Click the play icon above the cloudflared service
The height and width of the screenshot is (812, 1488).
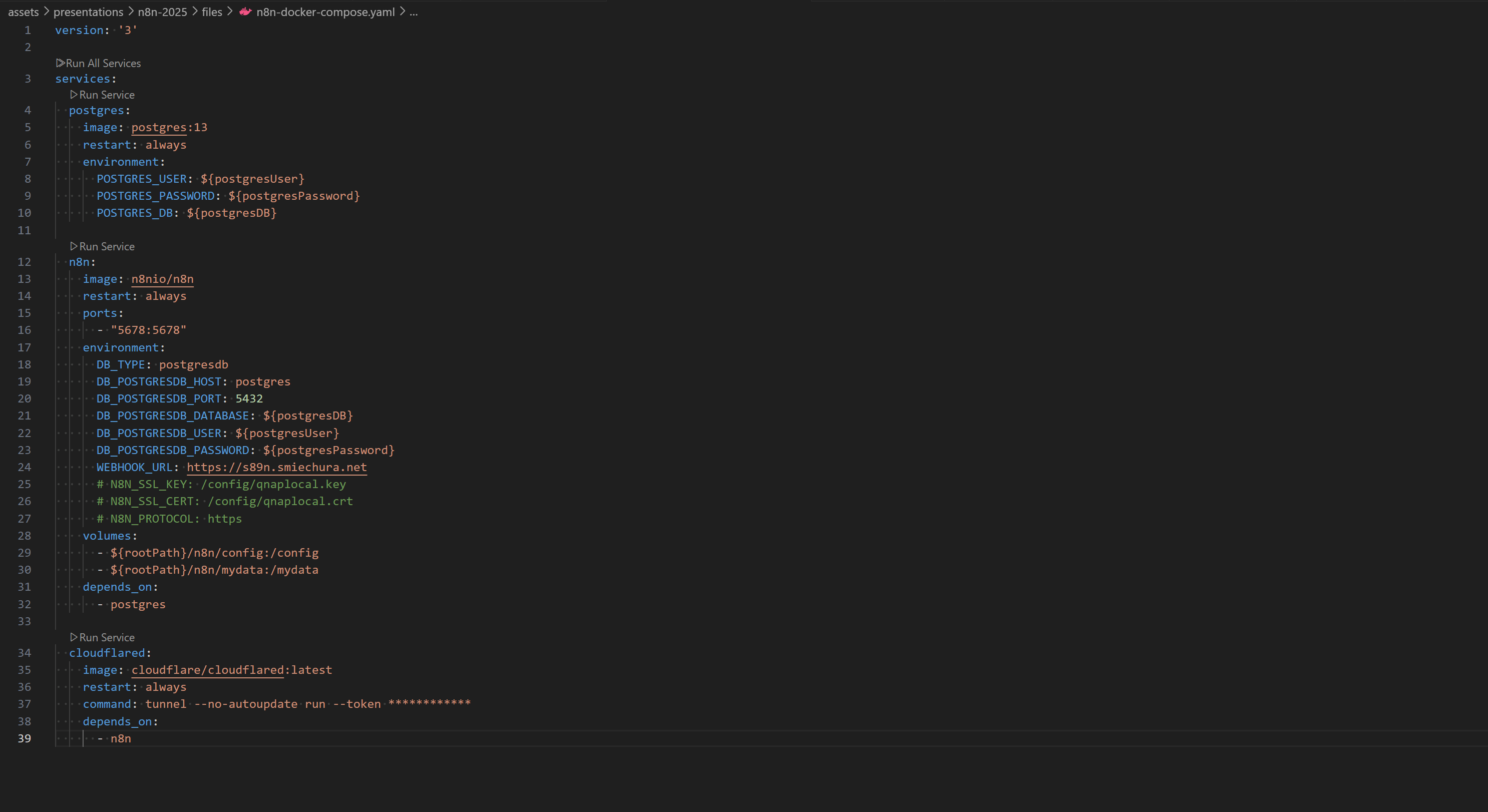click(x=74, y=637)
